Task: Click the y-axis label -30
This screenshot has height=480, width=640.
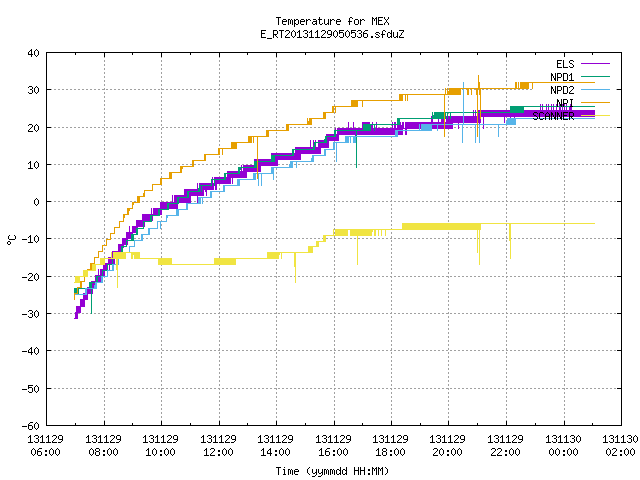Action: click(x=31, y=314)
